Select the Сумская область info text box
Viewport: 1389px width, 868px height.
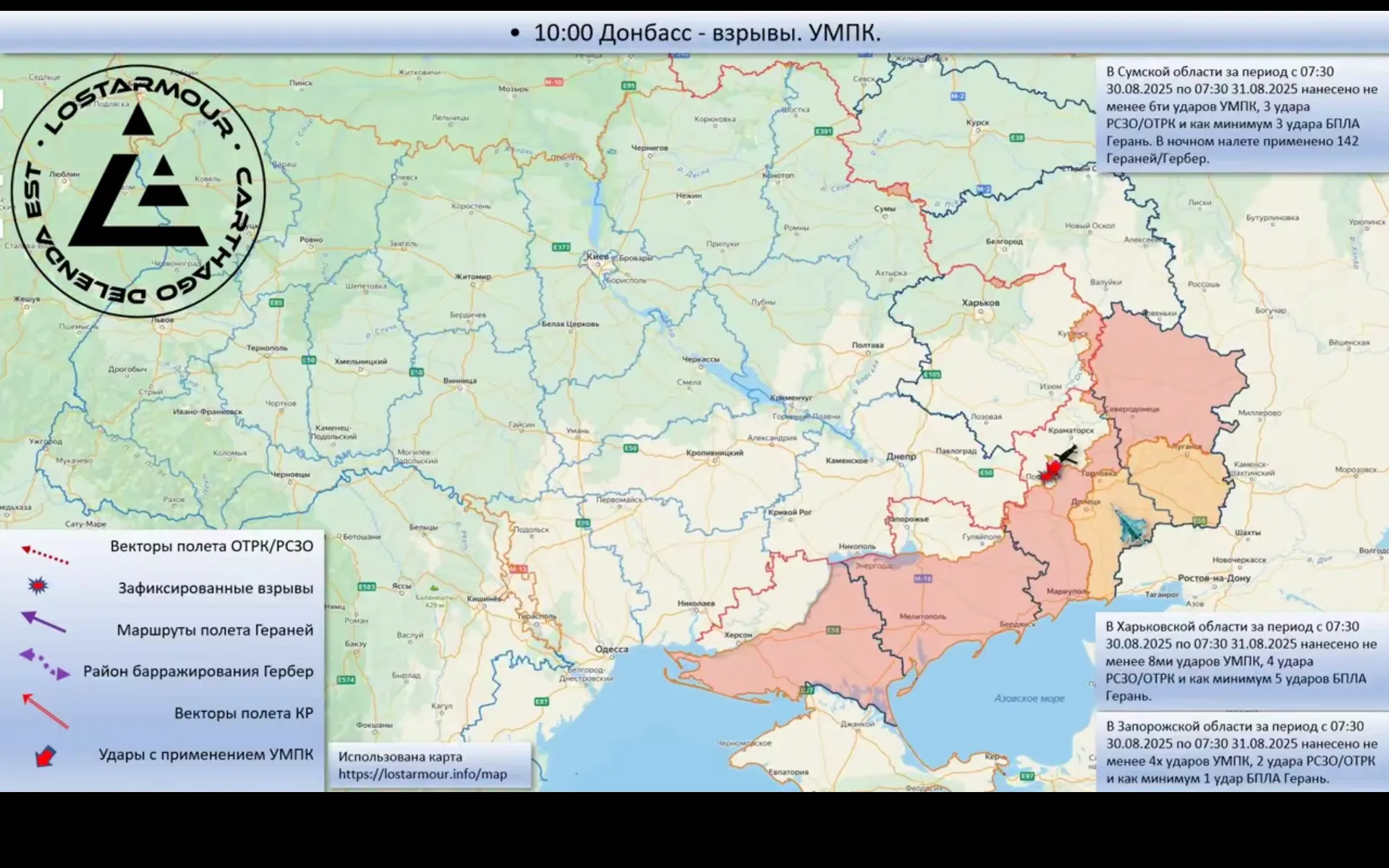[x=1241, y=115]
